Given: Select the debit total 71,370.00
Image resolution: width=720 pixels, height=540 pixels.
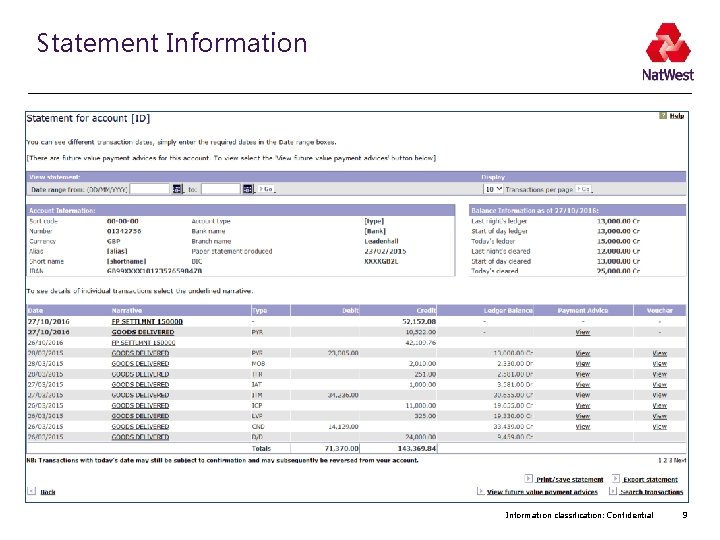Looking at the screenshot, I should click(341, 449).
